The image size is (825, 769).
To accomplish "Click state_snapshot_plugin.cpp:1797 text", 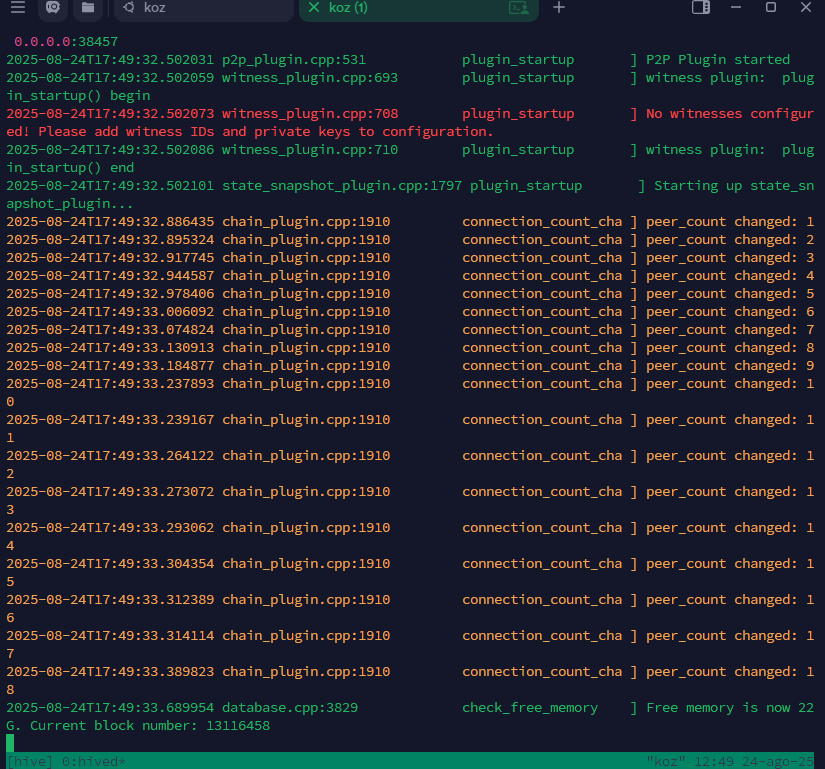I will [342, 186].
